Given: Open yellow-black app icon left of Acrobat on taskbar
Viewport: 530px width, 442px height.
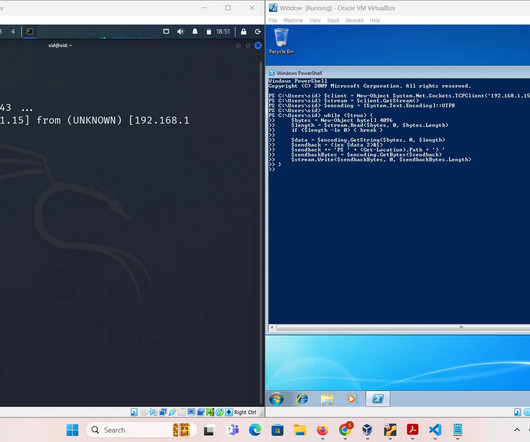Looking at the screenshot, I should [390, 430].
